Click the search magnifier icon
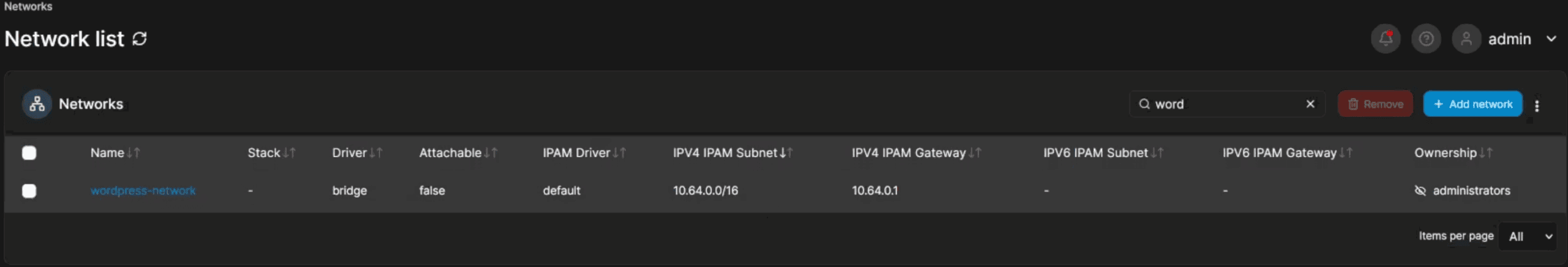Screen dimensions: 1568x267 pos(1144,104)
